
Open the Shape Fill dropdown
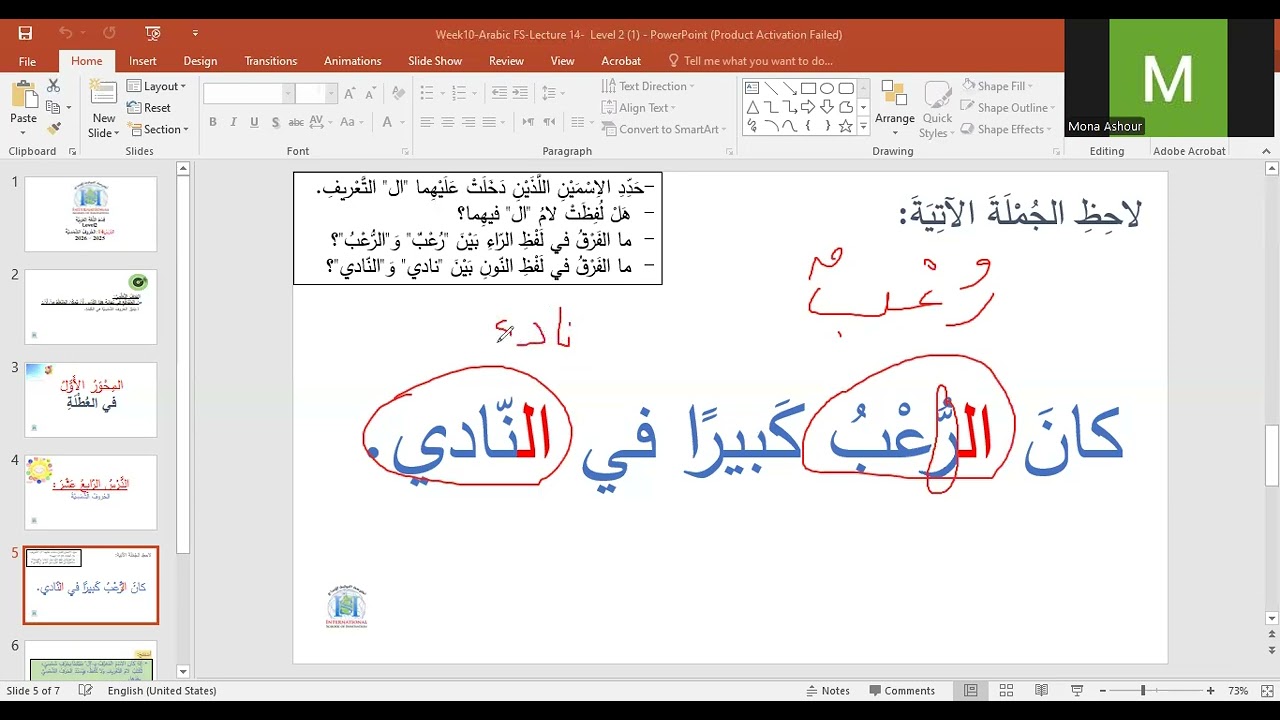coord(998,86)
